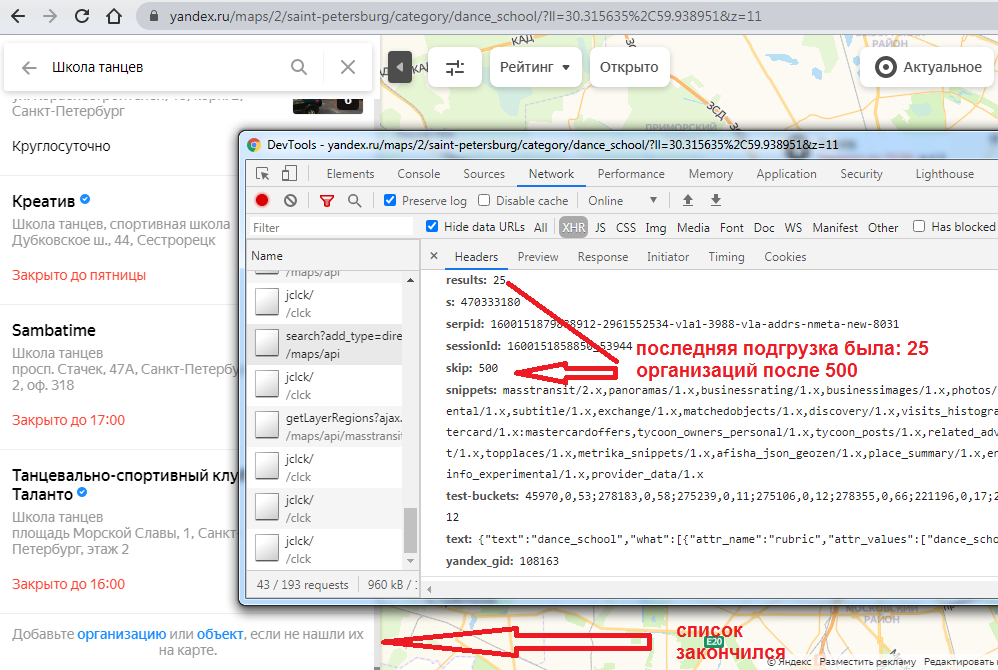The width and height of the screenshot is (998, 670).
Task: Click the Открыто filter button
Action: click(629, 68)
